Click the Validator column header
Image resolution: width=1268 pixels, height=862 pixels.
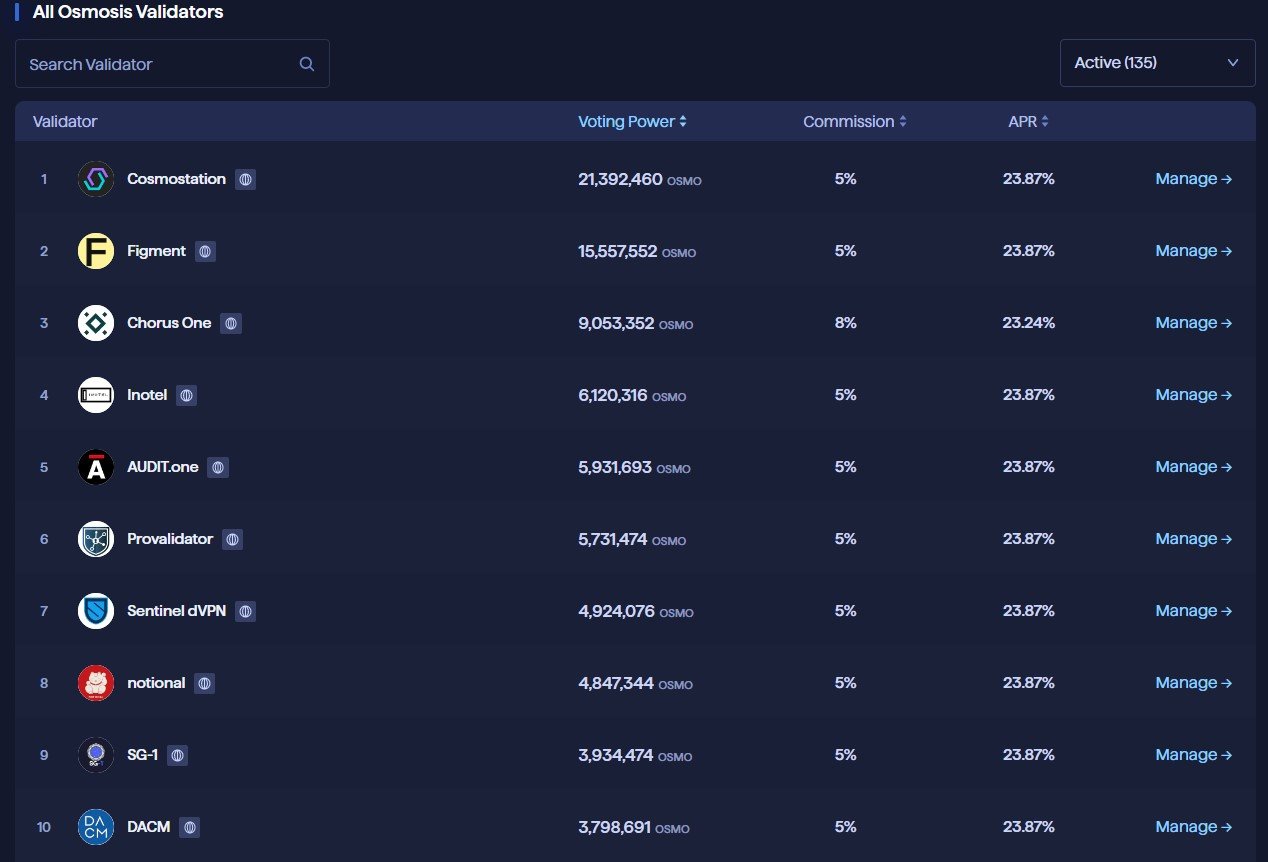(65, 122)
